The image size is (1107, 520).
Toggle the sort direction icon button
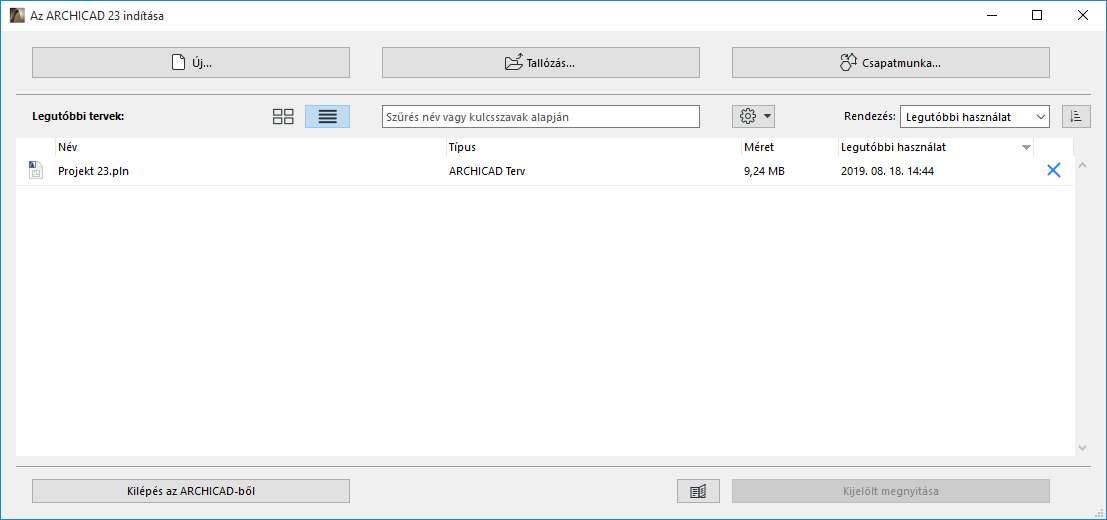(x=1076, y=116)
